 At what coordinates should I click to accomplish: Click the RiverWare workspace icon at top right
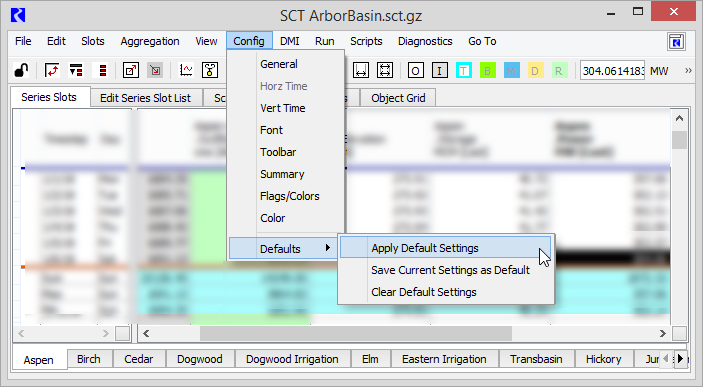coord(676,42)
